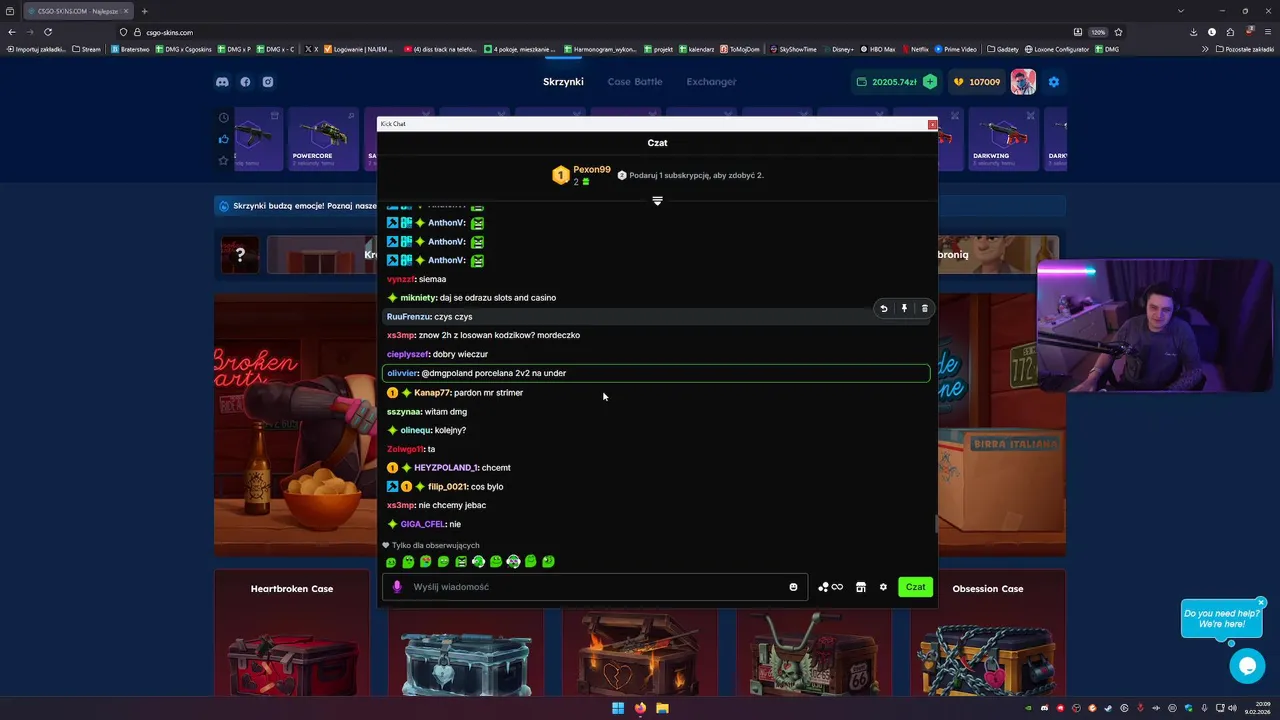Open the Heartbroken Case
This screenshot has width=1280, height=720.
(x=292, y=633)
